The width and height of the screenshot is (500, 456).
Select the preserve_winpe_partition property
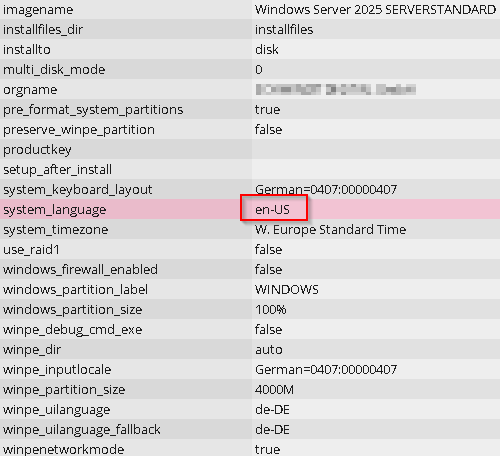click(x=79, y=130)
